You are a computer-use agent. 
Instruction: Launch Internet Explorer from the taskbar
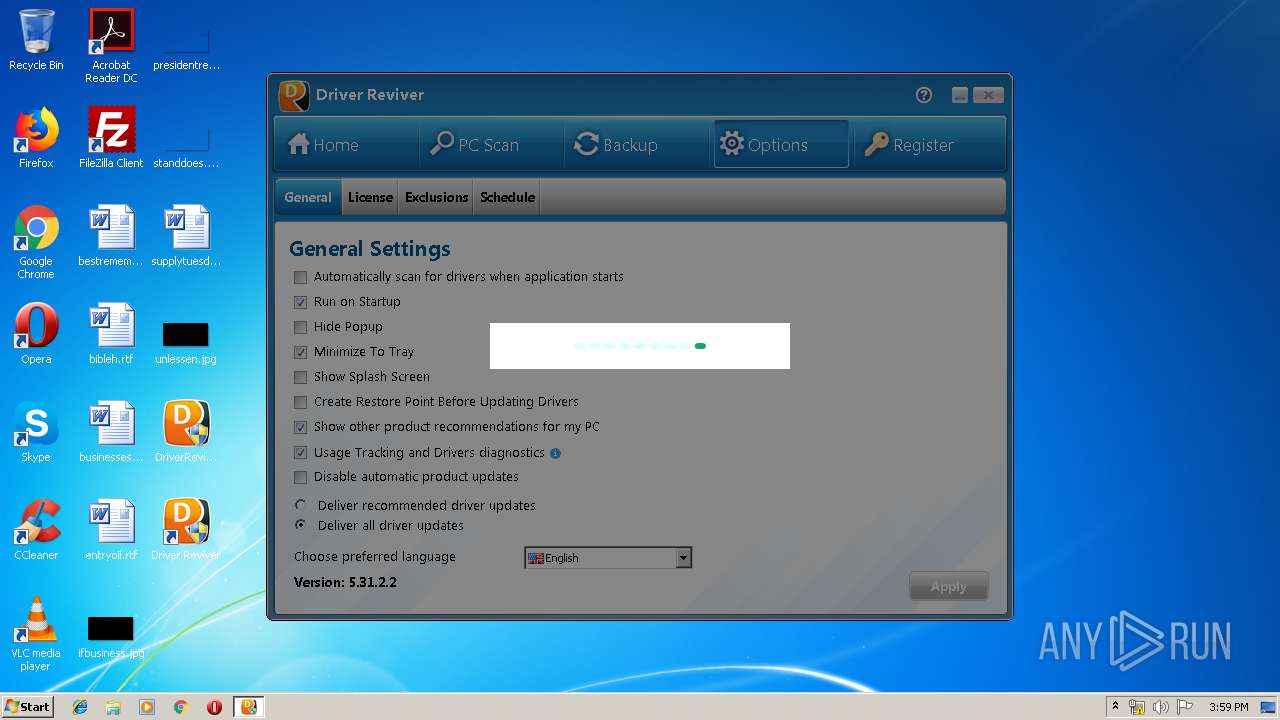[x=80, y=707]
